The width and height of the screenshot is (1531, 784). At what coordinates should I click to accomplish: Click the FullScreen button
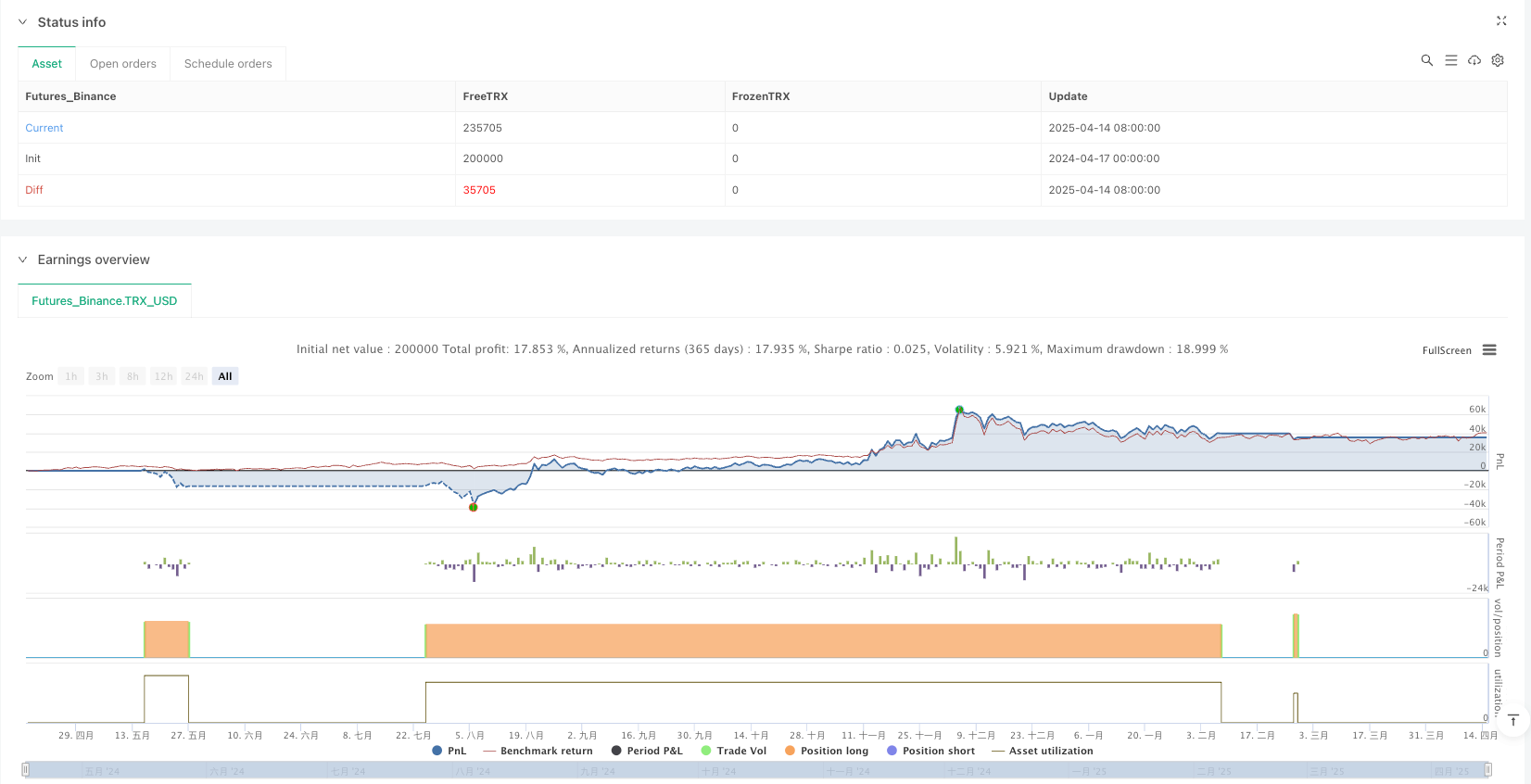(1446, 350)
